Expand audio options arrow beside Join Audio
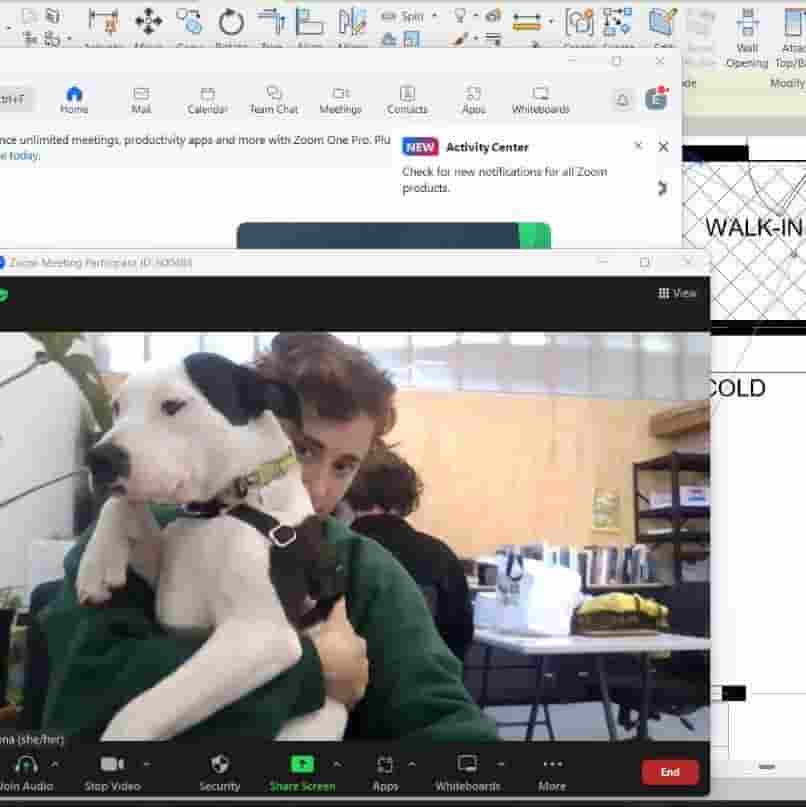806x807 pixels. (55, 765)
